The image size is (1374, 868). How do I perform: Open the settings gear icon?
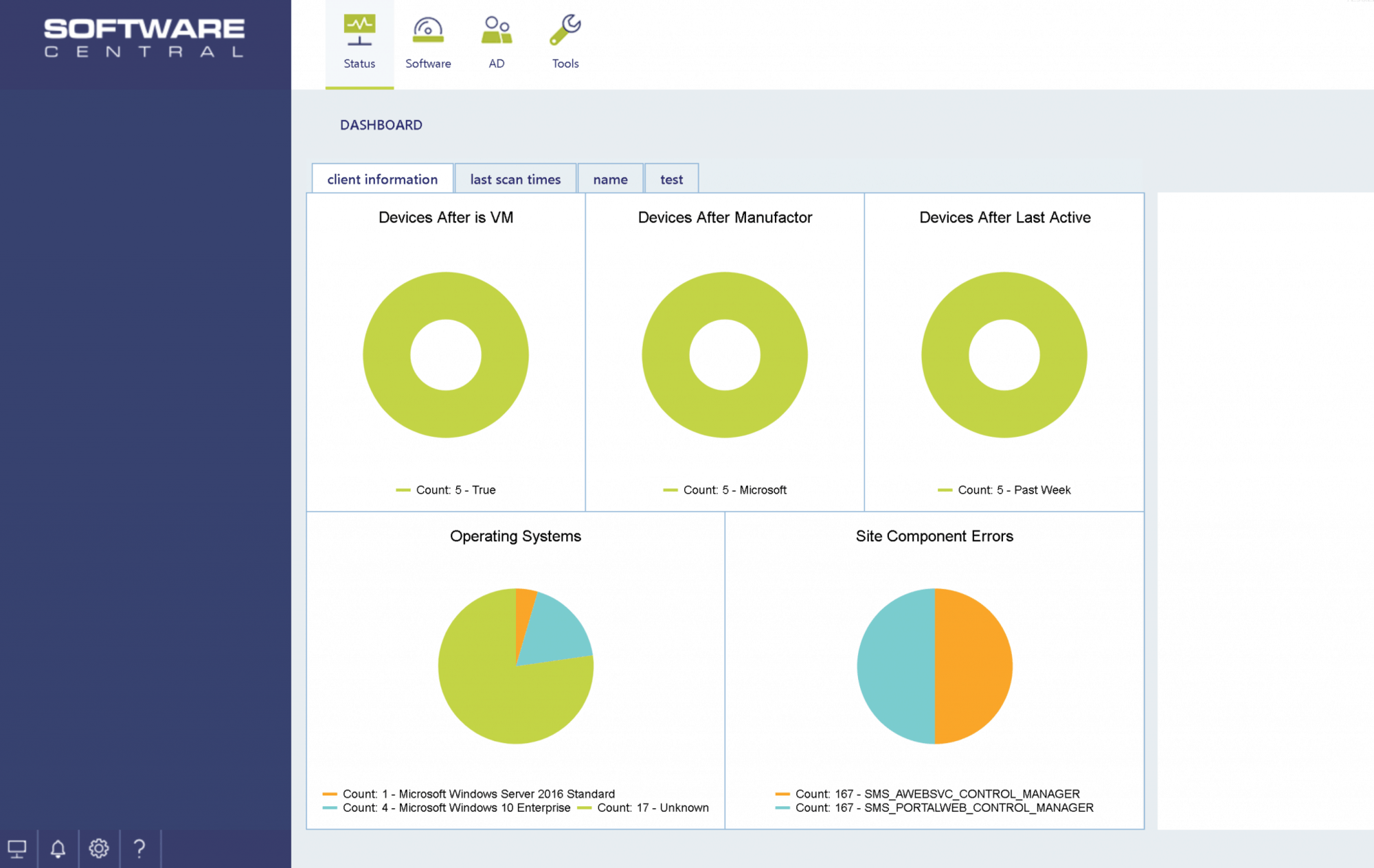[x=99, y=849]
